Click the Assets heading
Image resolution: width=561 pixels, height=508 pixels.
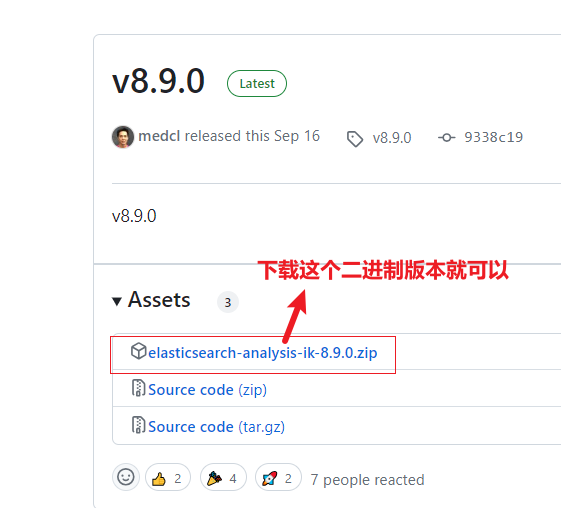click(x=159, y=299)
